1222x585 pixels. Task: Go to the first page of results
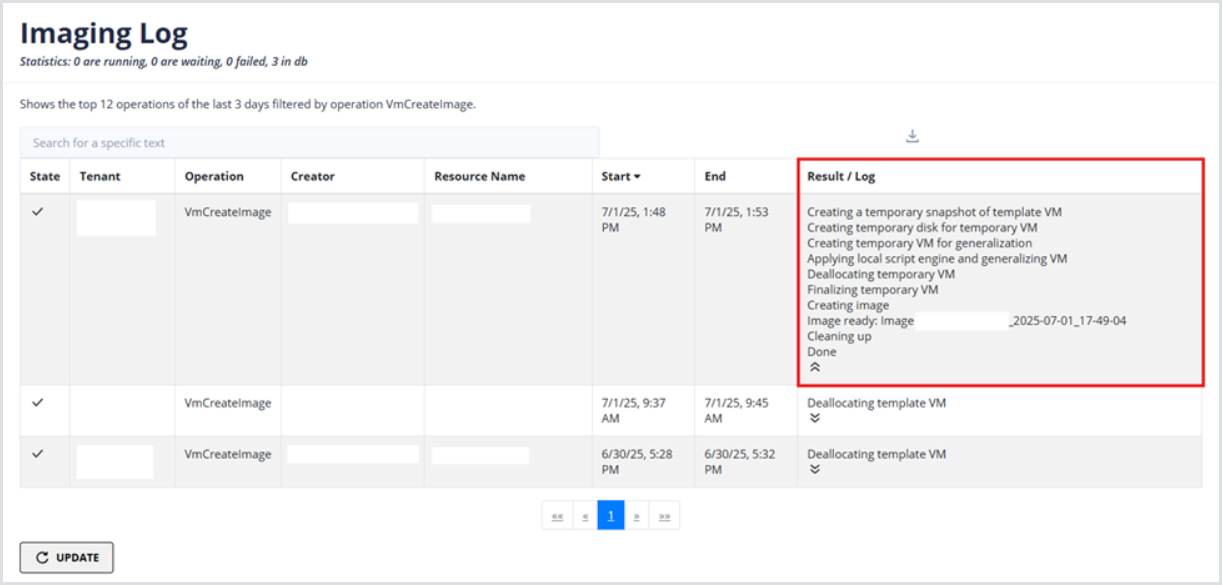click(557, 516)
